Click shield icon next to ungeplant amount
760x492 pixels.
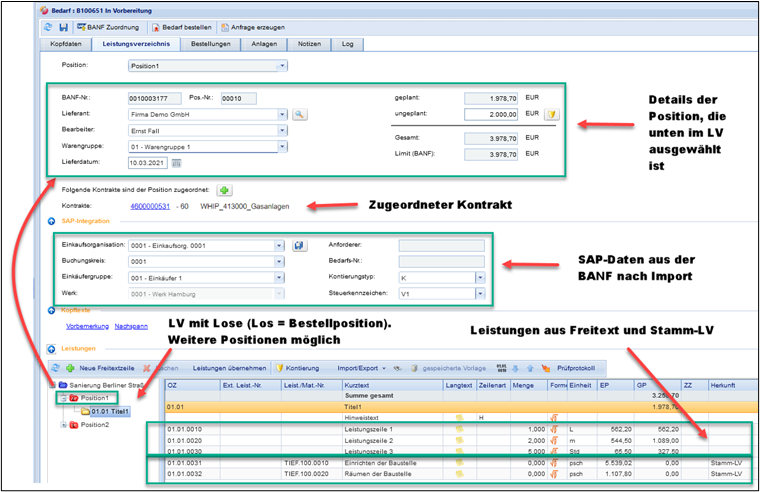551,114
